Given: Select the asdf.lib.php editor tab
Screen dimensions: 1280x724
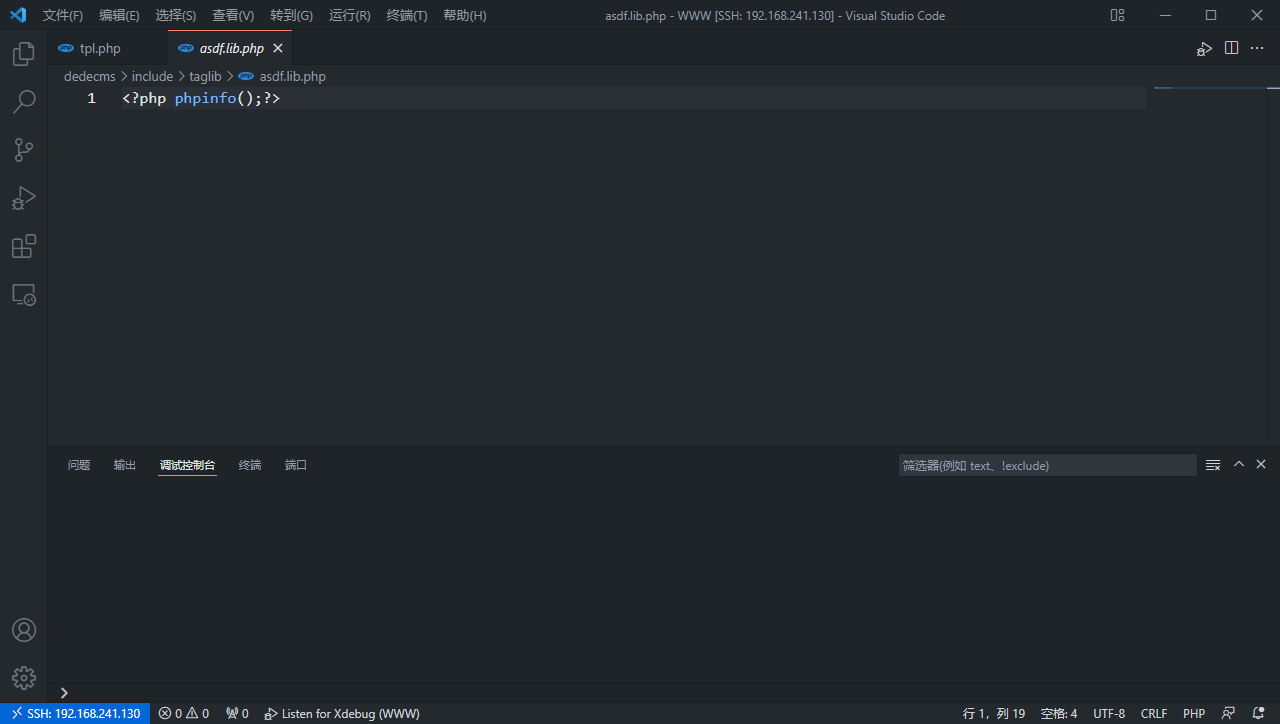Looking at the screenshot, I should 231,48.
